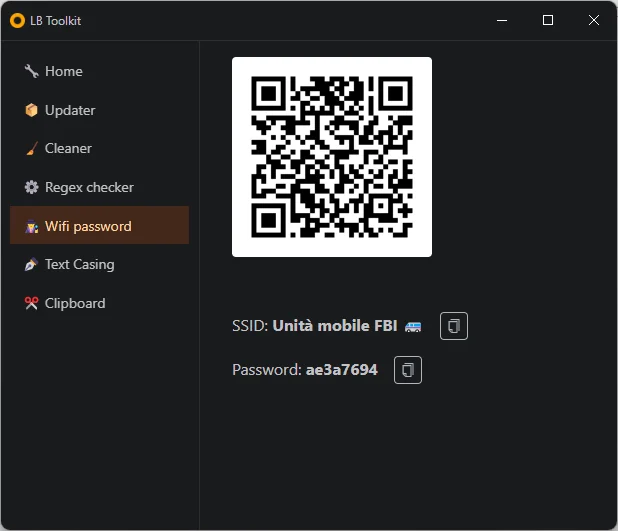The width and height of the screenshot is (618, 531).
Task: Go to the Updater section
Action: click(x=99, y=110)
